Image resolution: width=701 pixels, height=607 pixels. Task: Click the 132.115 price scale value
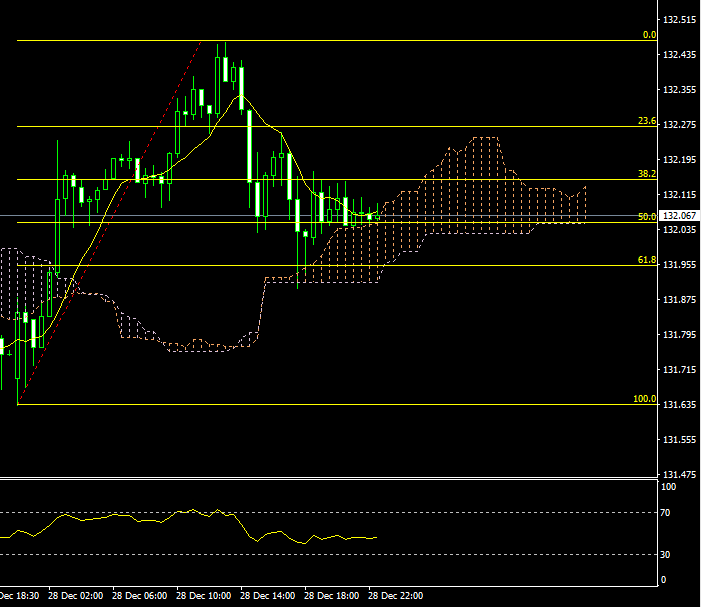pos(680,194)
